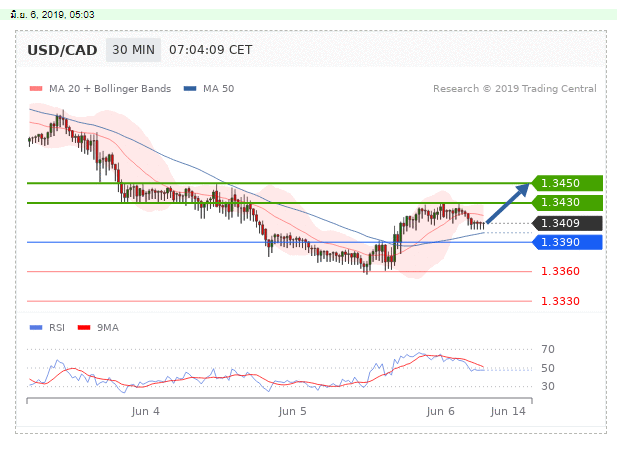The width and height of the screenshot is (617, 450).
Task: Click the 07:04:09 CET timestamp
Action: click(x=211, y=50)
